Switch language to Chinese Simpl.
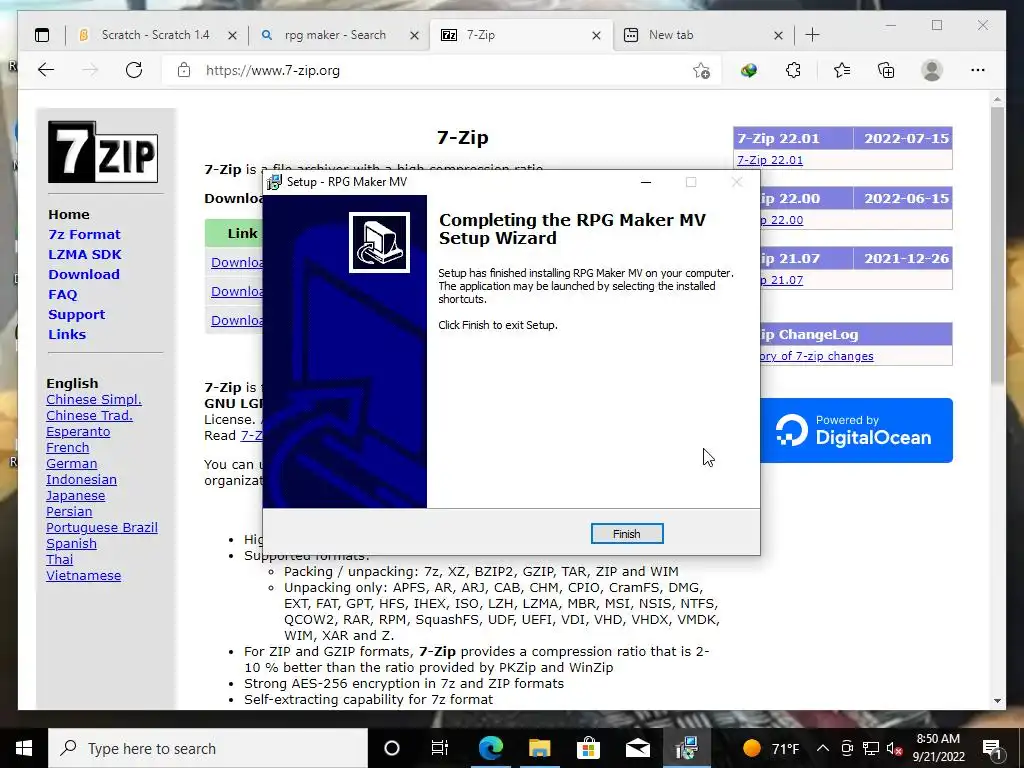The height and width of the screenshot is (768, 1024). (x=93, y=400)
